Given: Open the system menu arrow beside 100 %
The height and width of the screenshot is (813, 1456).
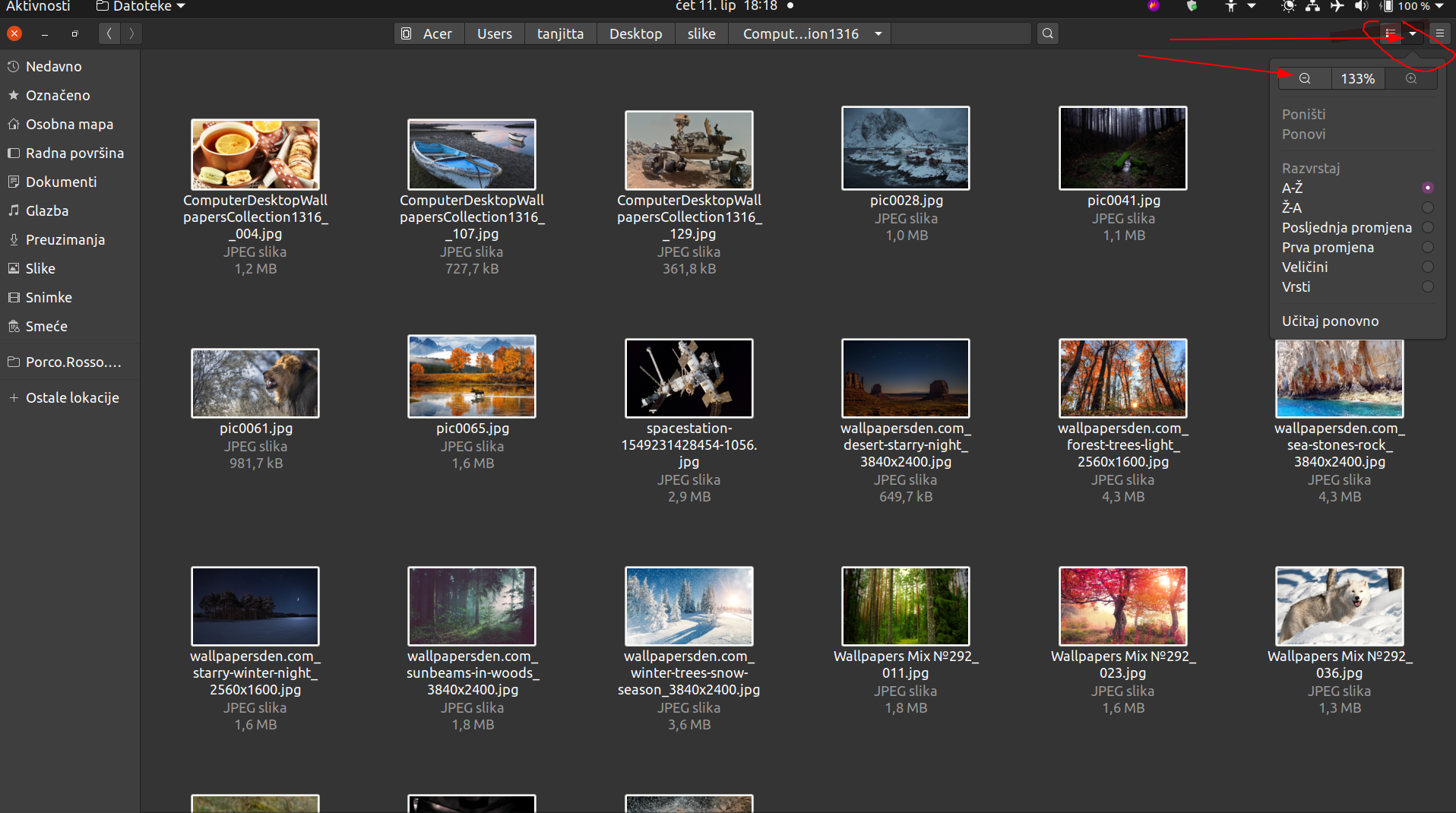Looking at the screenshot, I should click(1439, 6).
